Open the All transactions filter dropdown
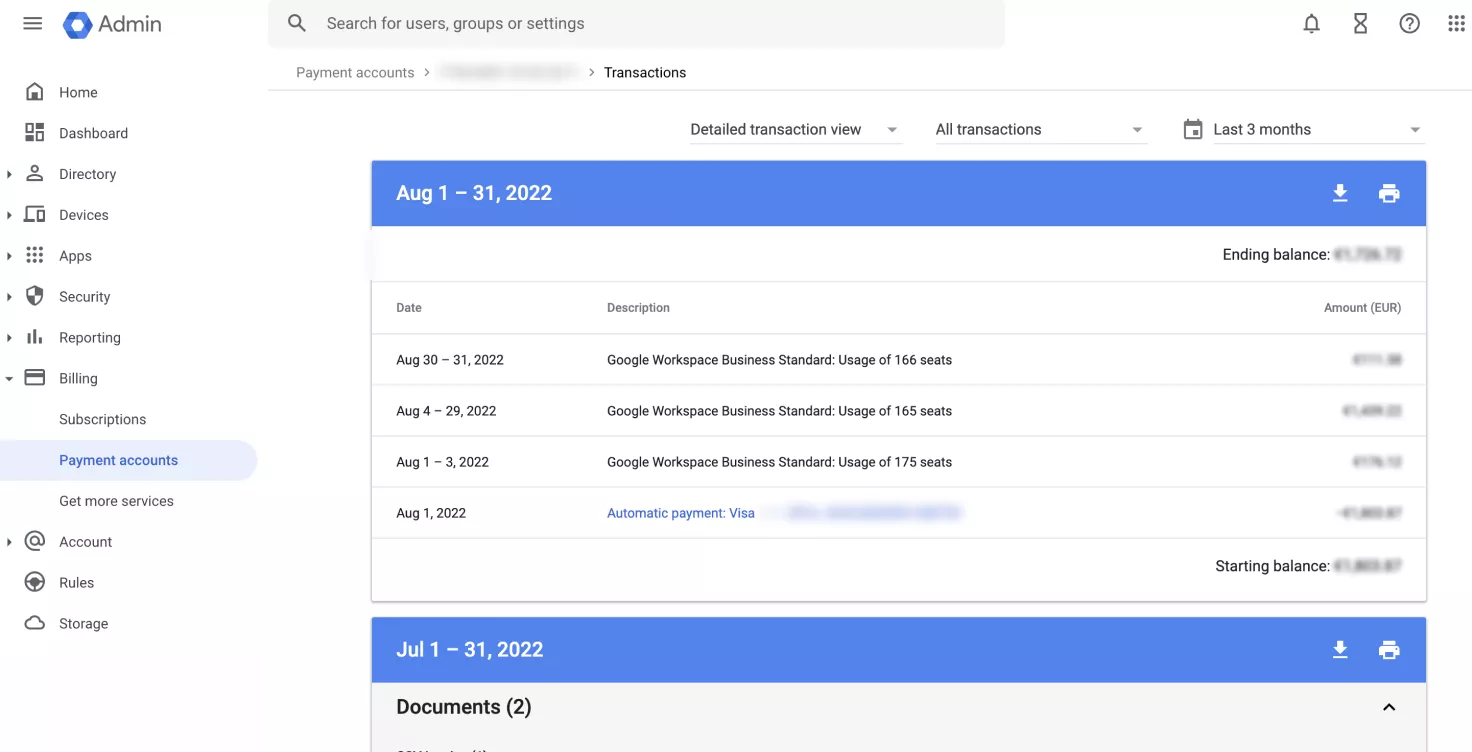The height and width of the screenshot is (752, 1472). pyautogui.click(x=1040, y=130)
